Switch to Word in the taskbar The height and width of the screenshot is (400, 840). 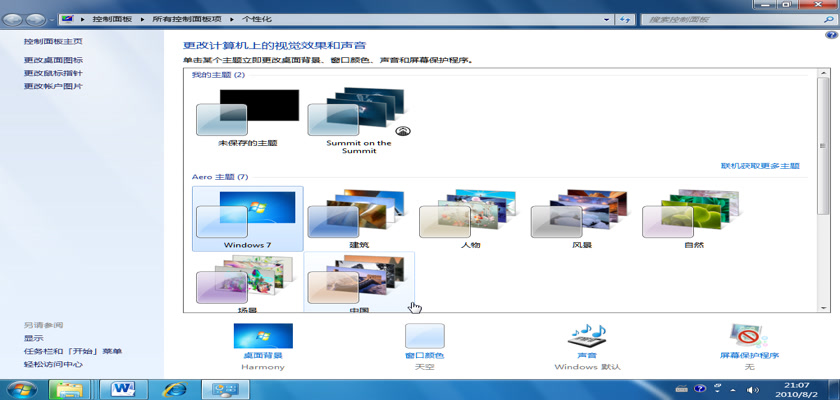click(x=125, y=388)
